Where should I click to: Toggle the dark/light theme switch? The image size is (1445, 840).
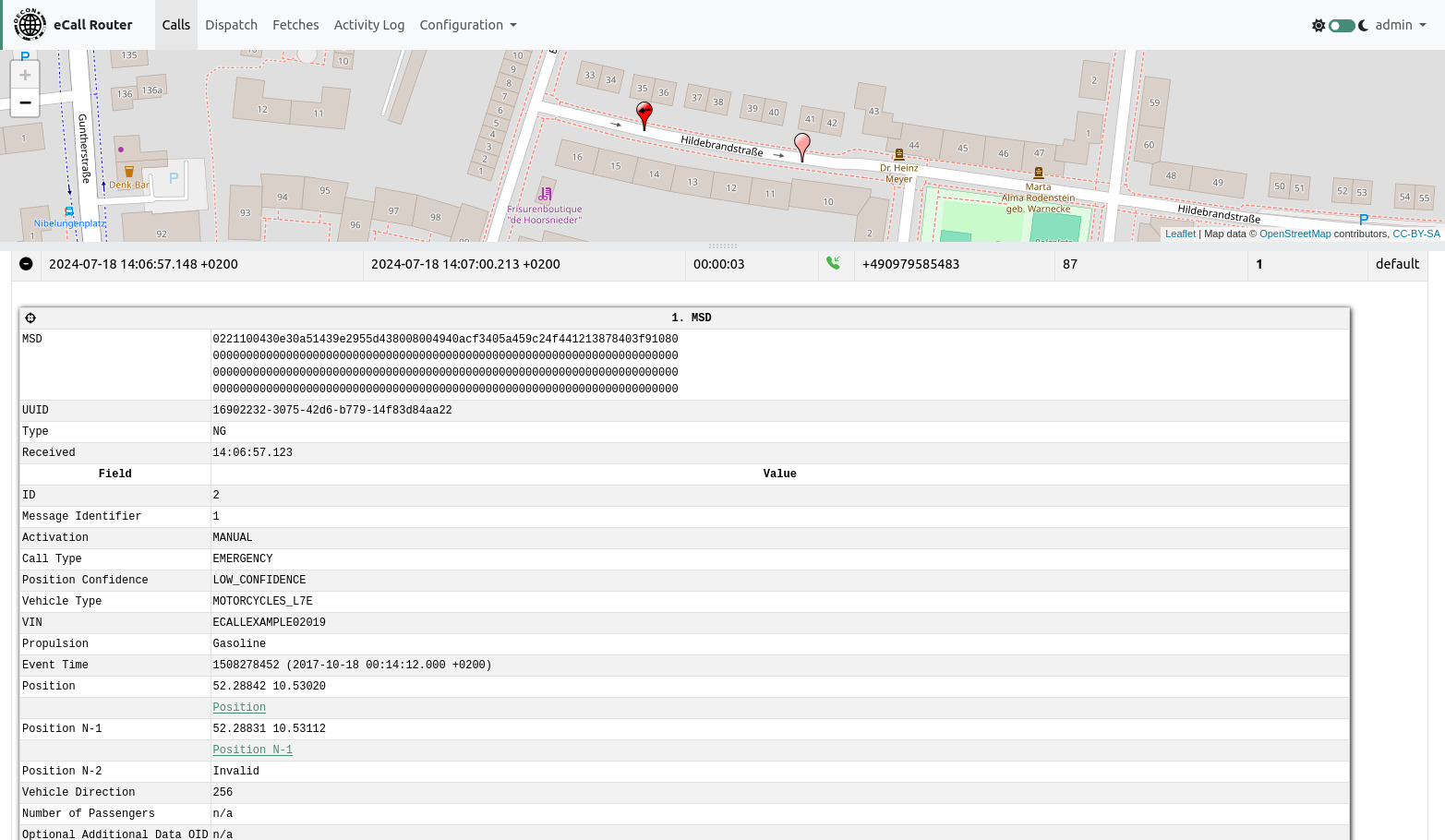1341,26
